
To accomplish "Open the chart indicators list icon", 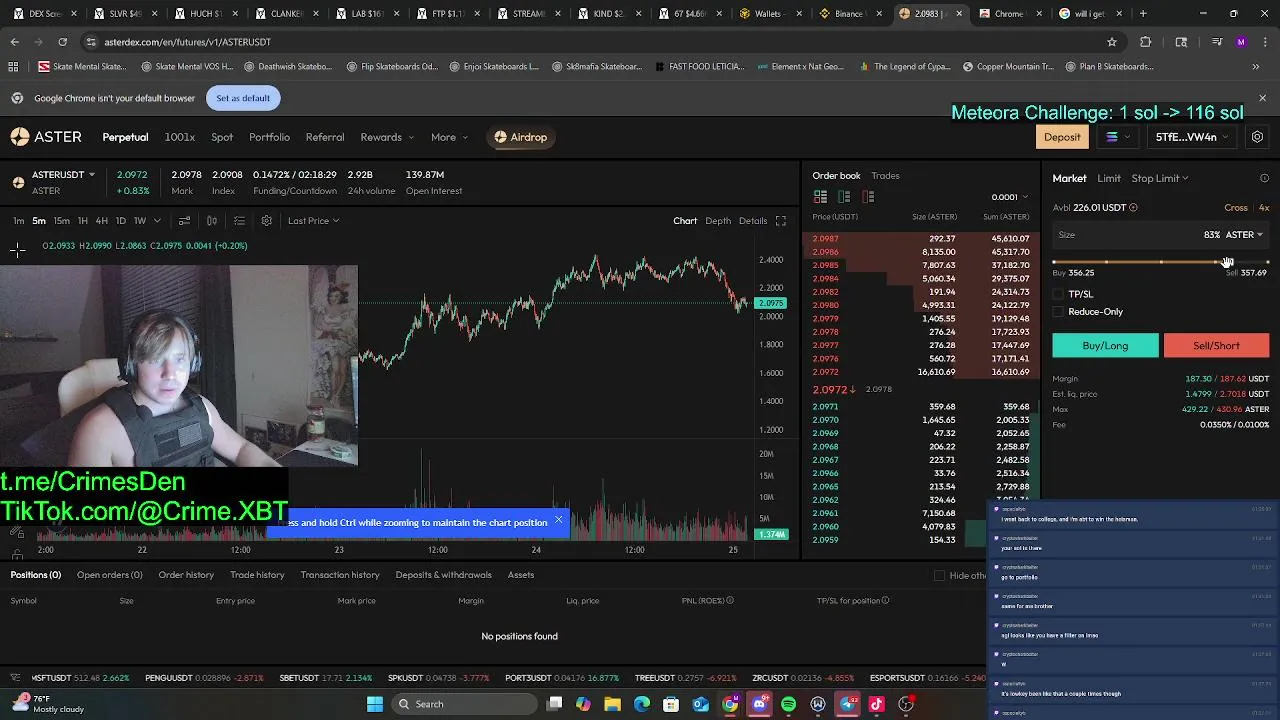I will (x=239, y=221).
